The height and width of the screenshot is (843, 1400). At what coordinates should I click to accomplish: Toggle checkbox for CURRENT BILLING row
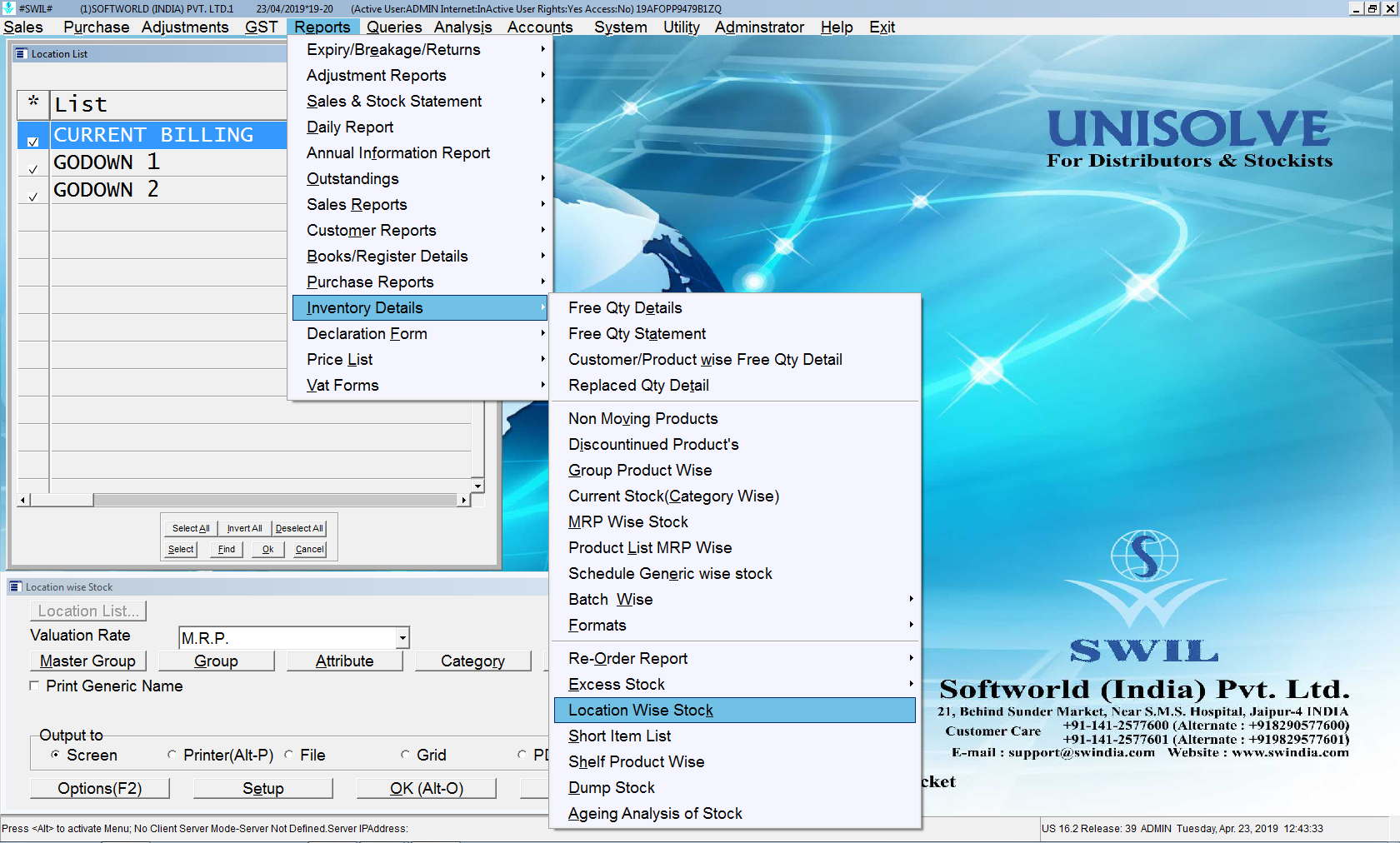(x=33, y=142)
